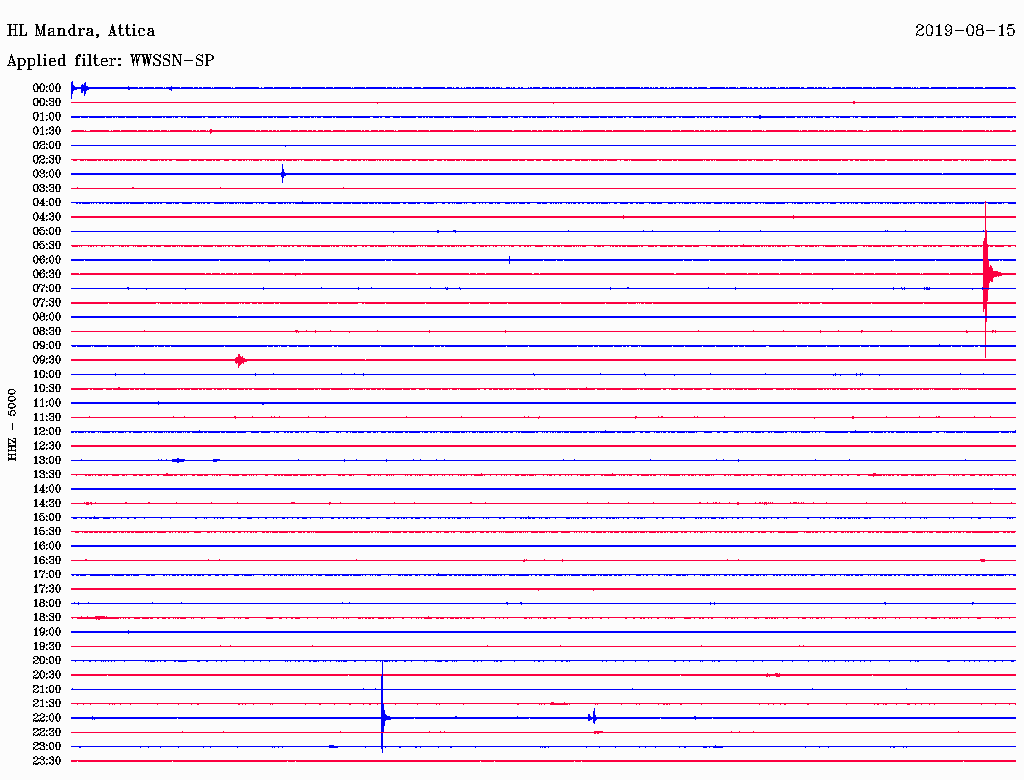Select the 07:00 time label
The height and width of the screenshot is (780, 1024).
pyautogui.click(x=47, y=288)
